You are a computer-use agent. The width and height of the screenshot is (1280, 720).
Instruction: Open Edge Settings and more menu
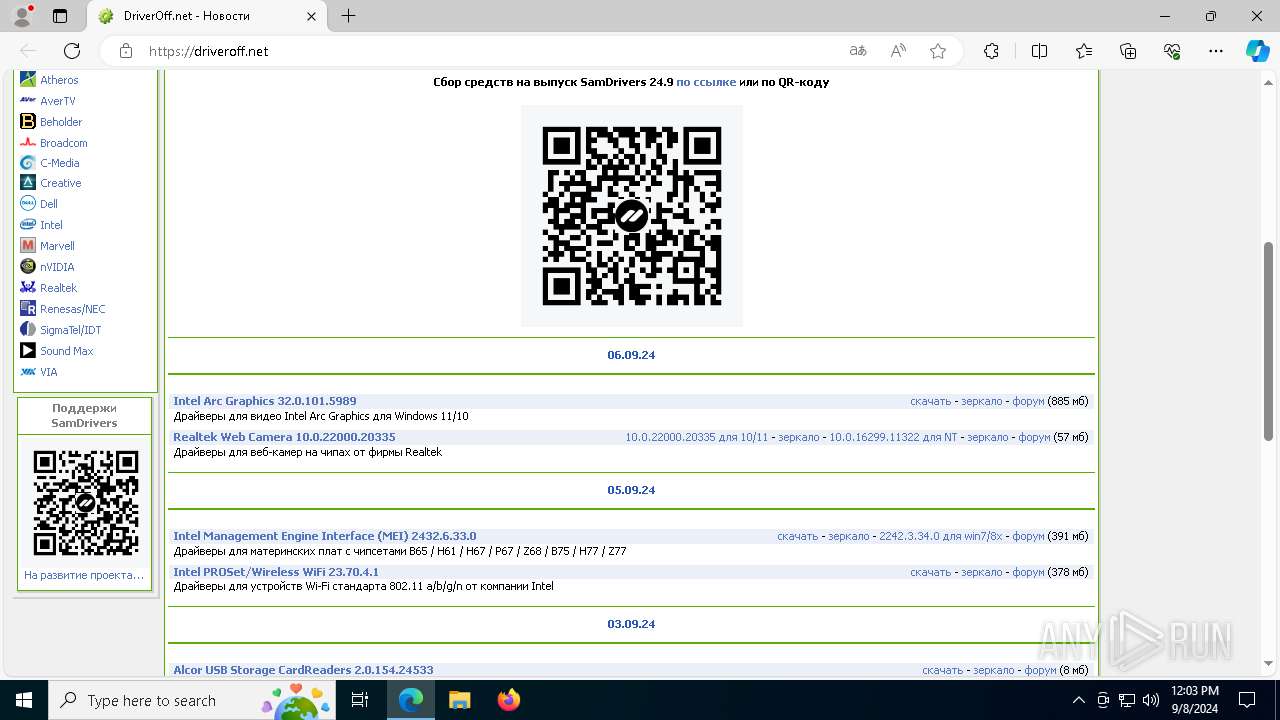(1216, 51)
